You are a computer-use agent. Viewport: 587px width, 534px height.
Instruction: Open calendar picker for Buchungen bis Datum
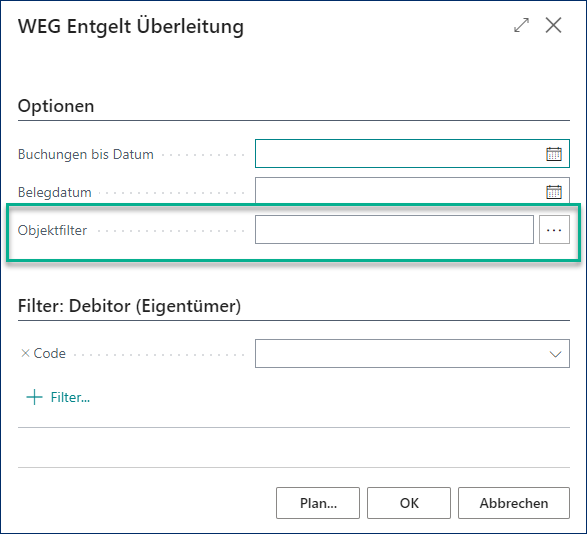[x=554, y=154]
